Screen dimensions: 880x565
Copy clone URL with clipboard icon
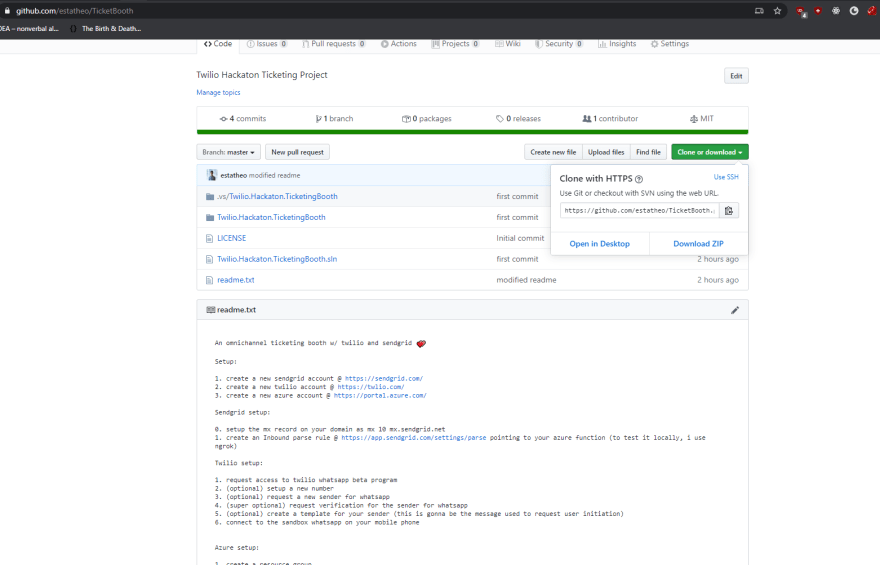pyautogui.click(x=728, y=210)
